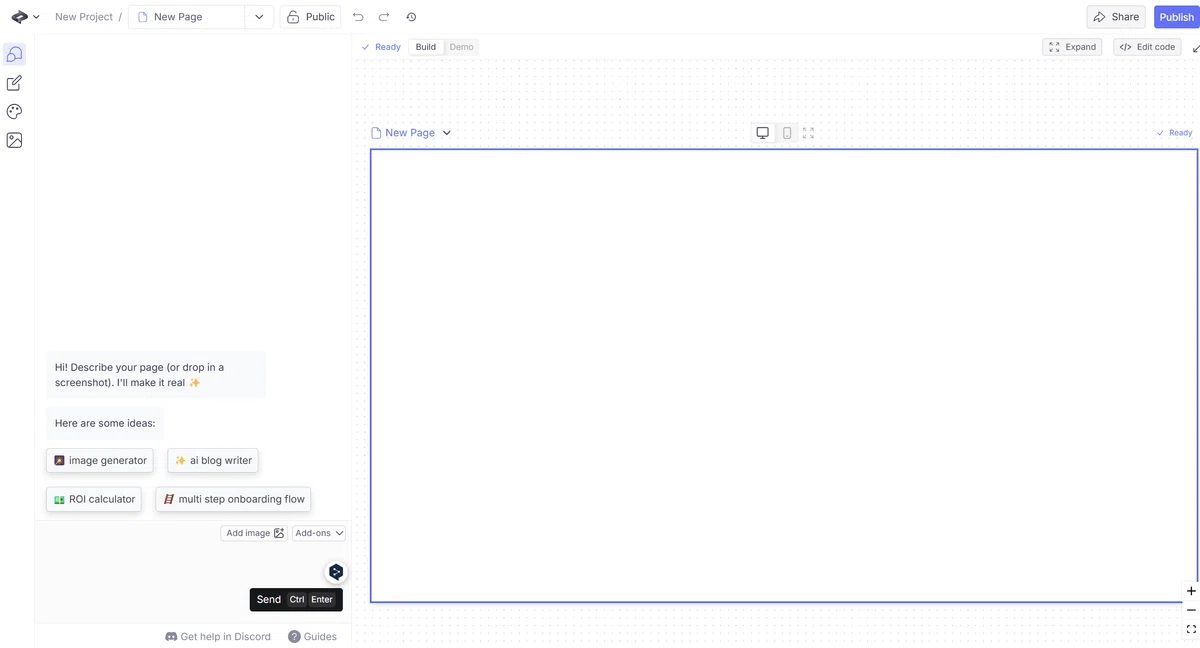Open the app logo menu
Viewport: 1200px width, 648px height.
(25, 17)
